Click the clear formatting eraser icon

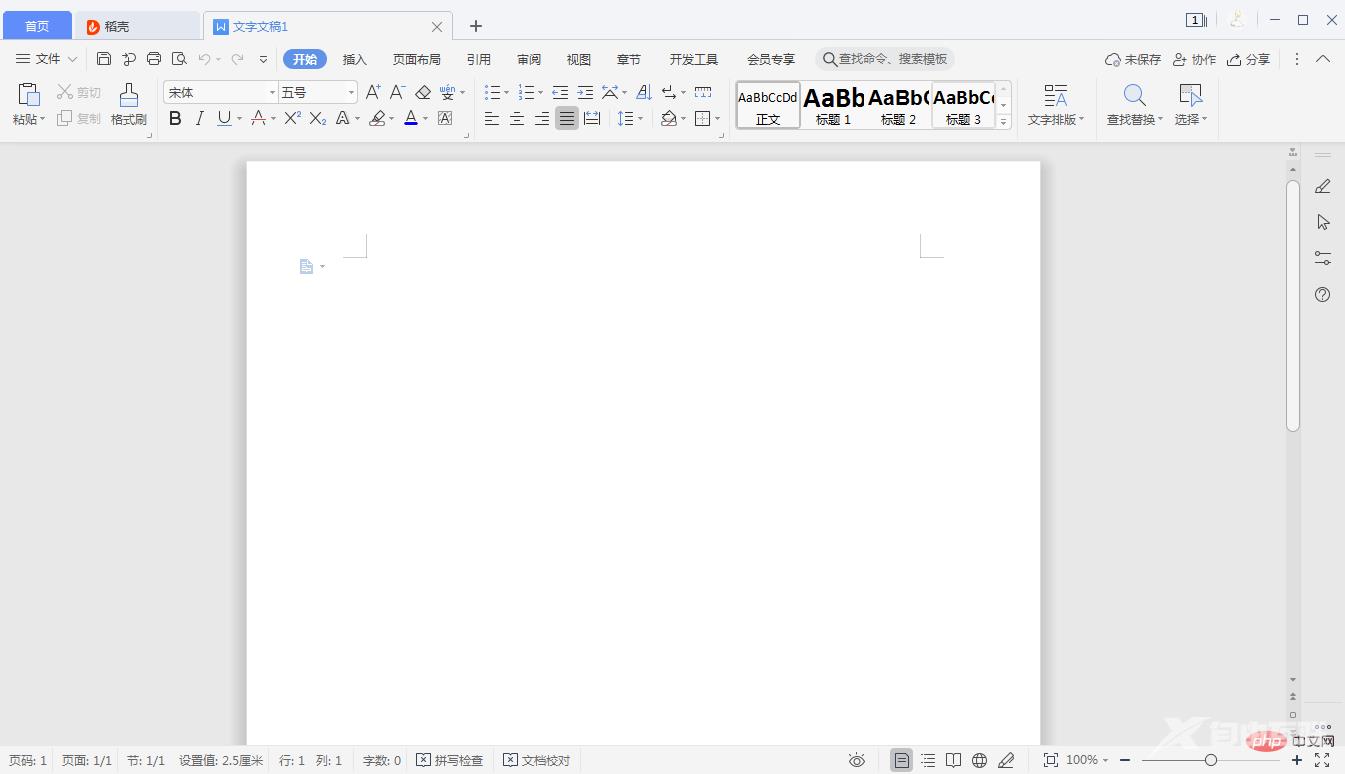coord(423,92)
